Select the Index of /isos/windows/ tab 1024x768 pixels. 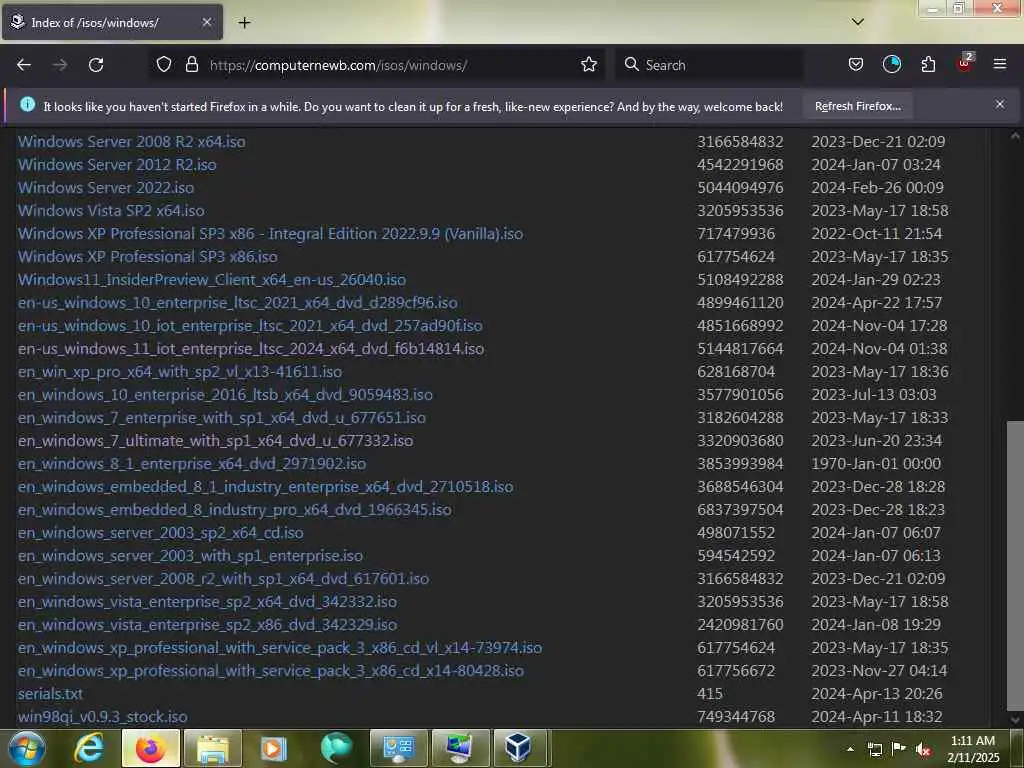(x=112, y=22)
